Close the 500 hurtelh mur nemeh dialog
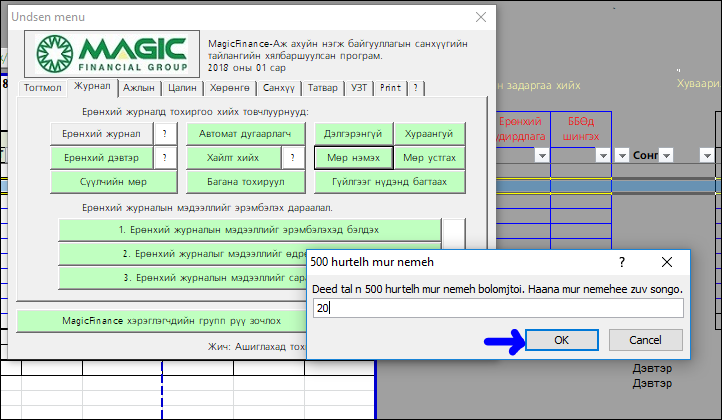 pos(667,262)
